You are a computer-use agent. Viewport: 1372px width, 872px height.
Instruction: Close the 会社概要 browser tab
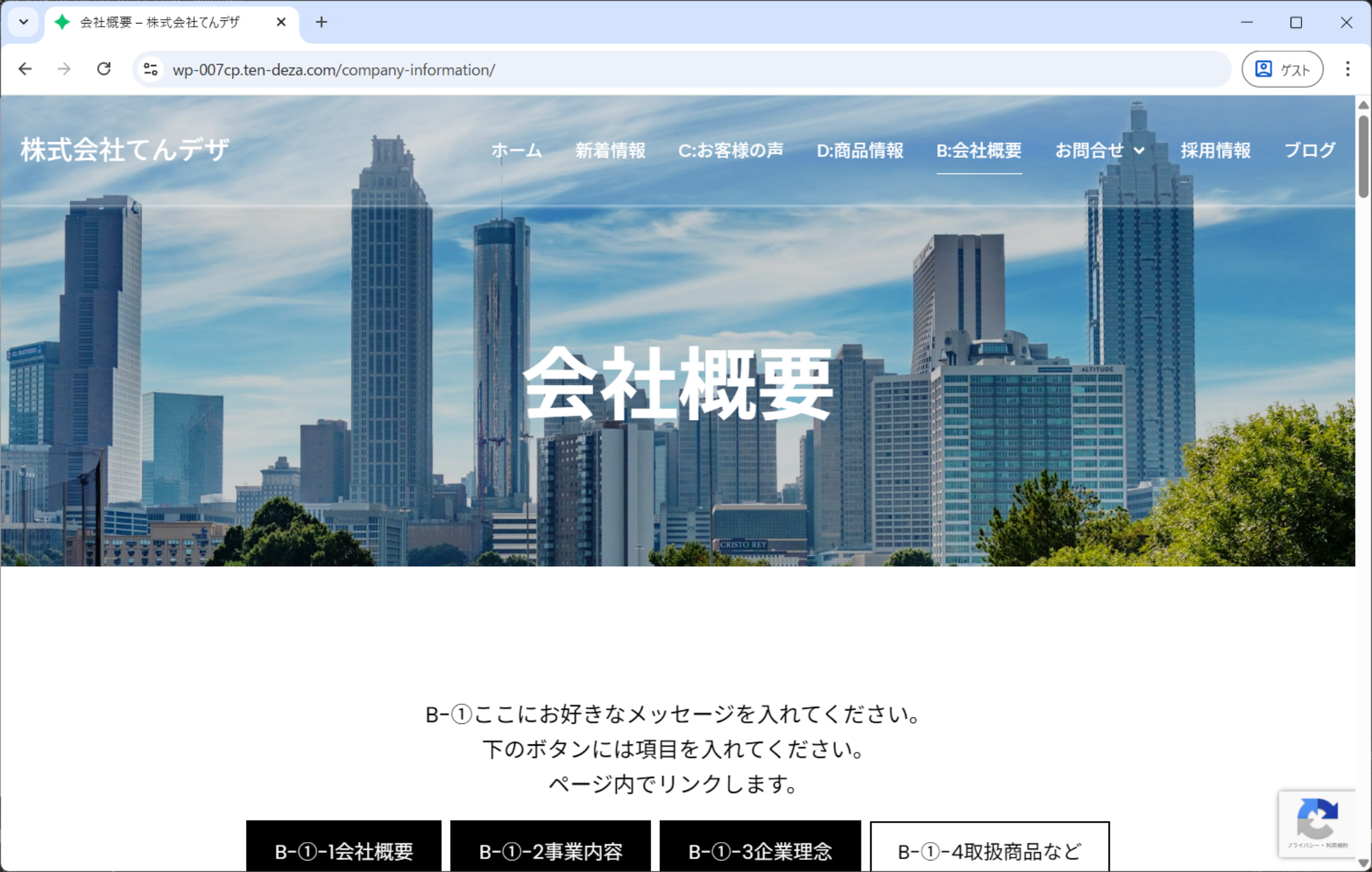(281, 22)
